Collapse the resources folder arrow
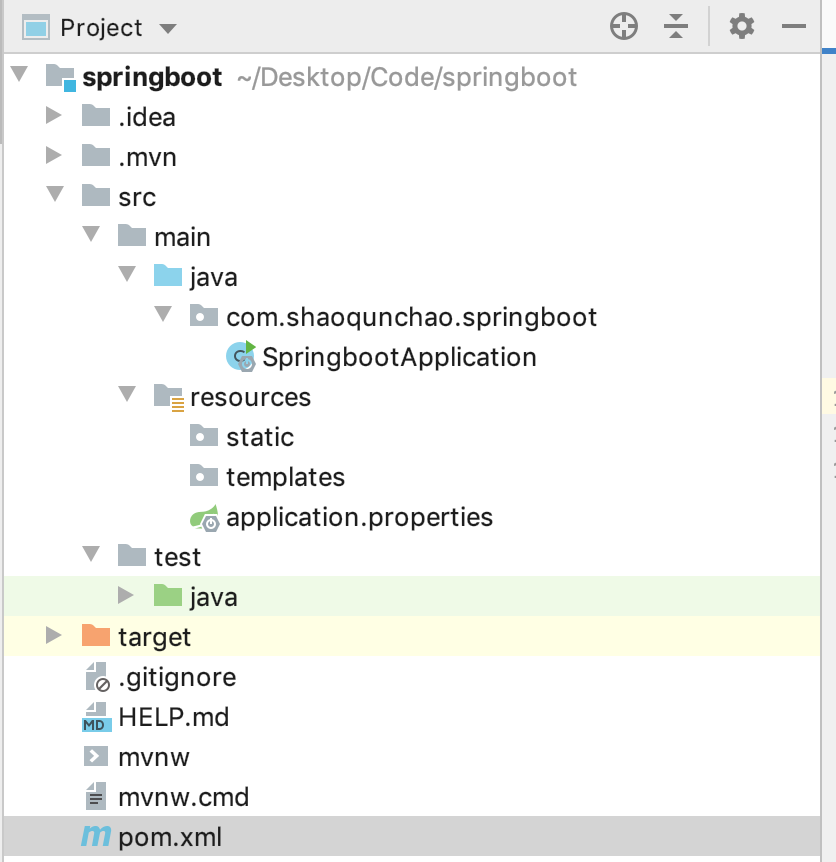The width and height of the screenshot is (836, 862). [x=128, y=394]
